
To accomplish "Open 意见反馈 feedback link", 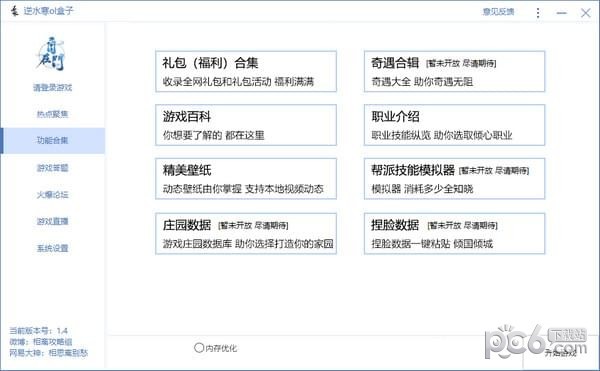I will tap(498, 12).
